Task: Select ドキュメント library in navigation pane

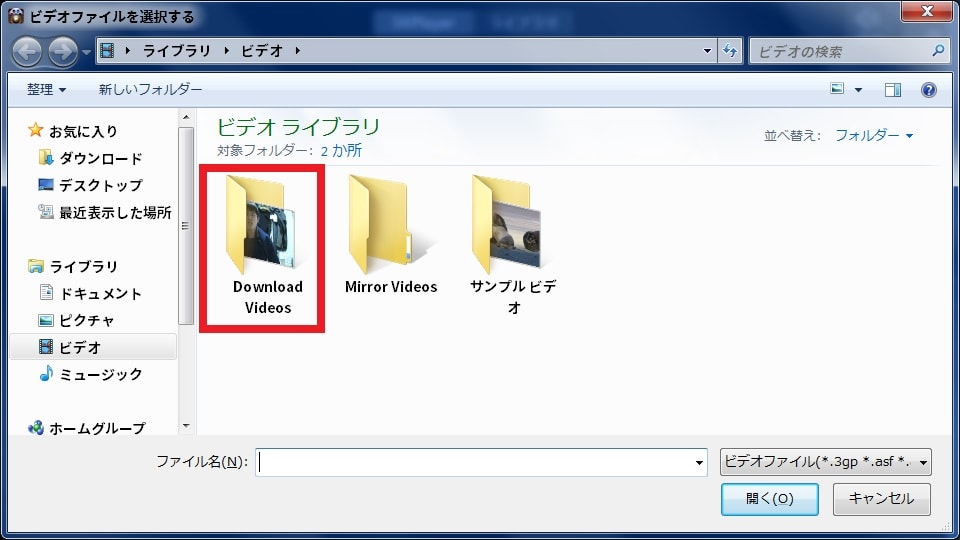Action: tap(100, 294)
